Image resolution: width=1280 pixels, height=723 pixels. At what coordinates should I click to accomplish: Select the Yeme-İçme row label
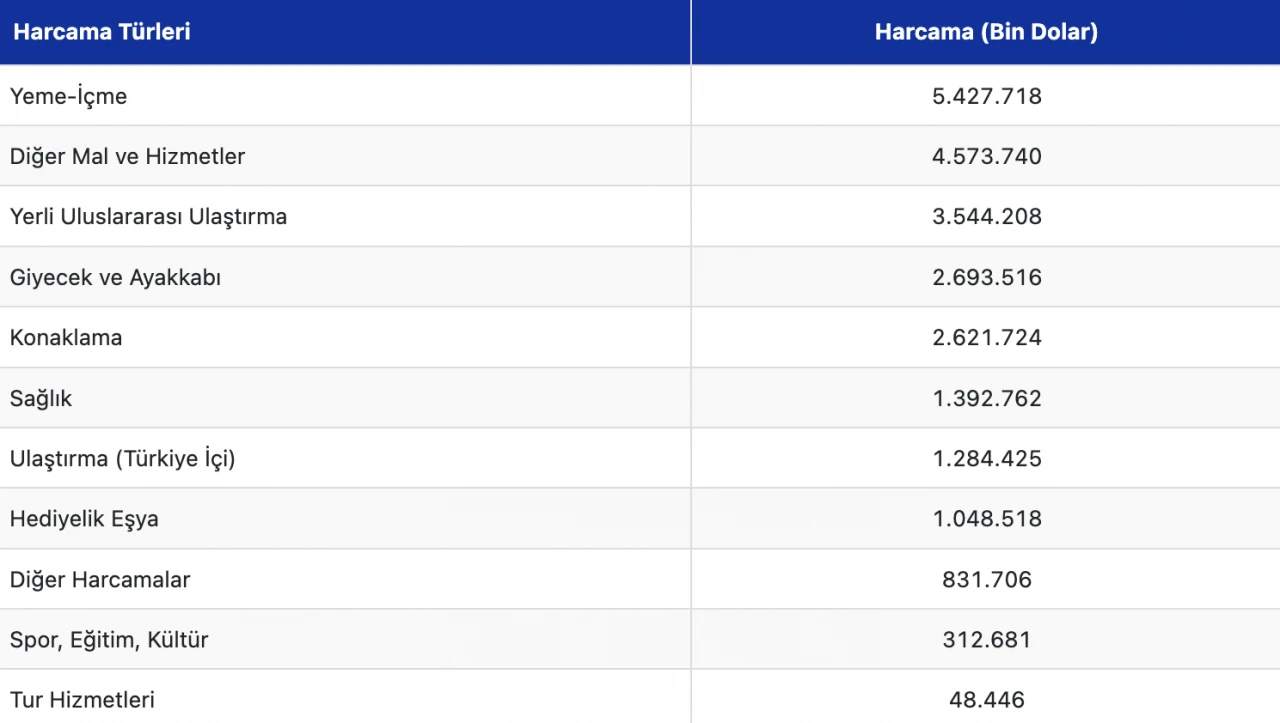[69, 97]
